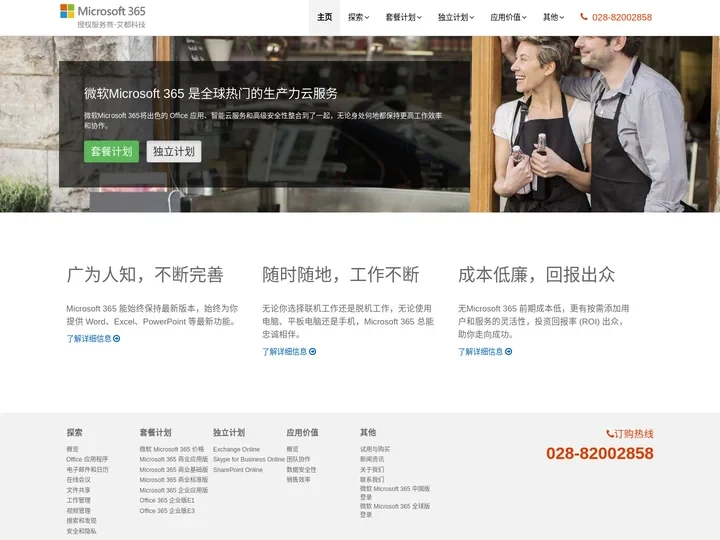The image size is (720, 540).
Task: Click the circled arrow icon under 随时随地，工作不断
Action: pyautogui.click(x=313, y=351)
